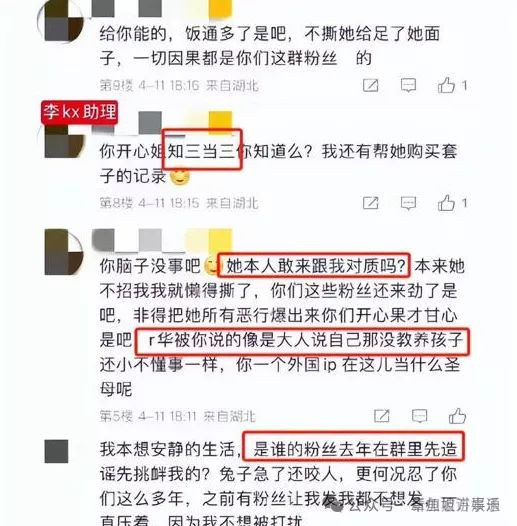Select the highlighted 她本人敢来跟我对质吗 text
Viewport: 517px width, 526px height.
(x=314, y=265)
